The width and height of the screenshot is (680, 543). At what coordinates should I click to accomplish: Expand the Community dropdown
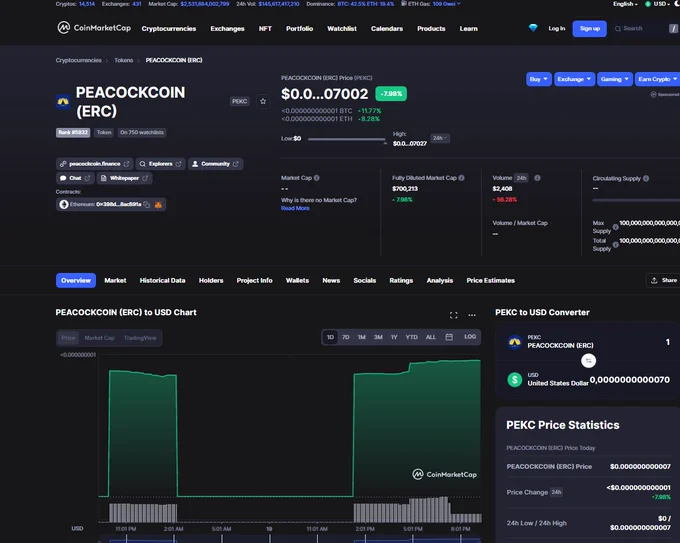(216, 164)
